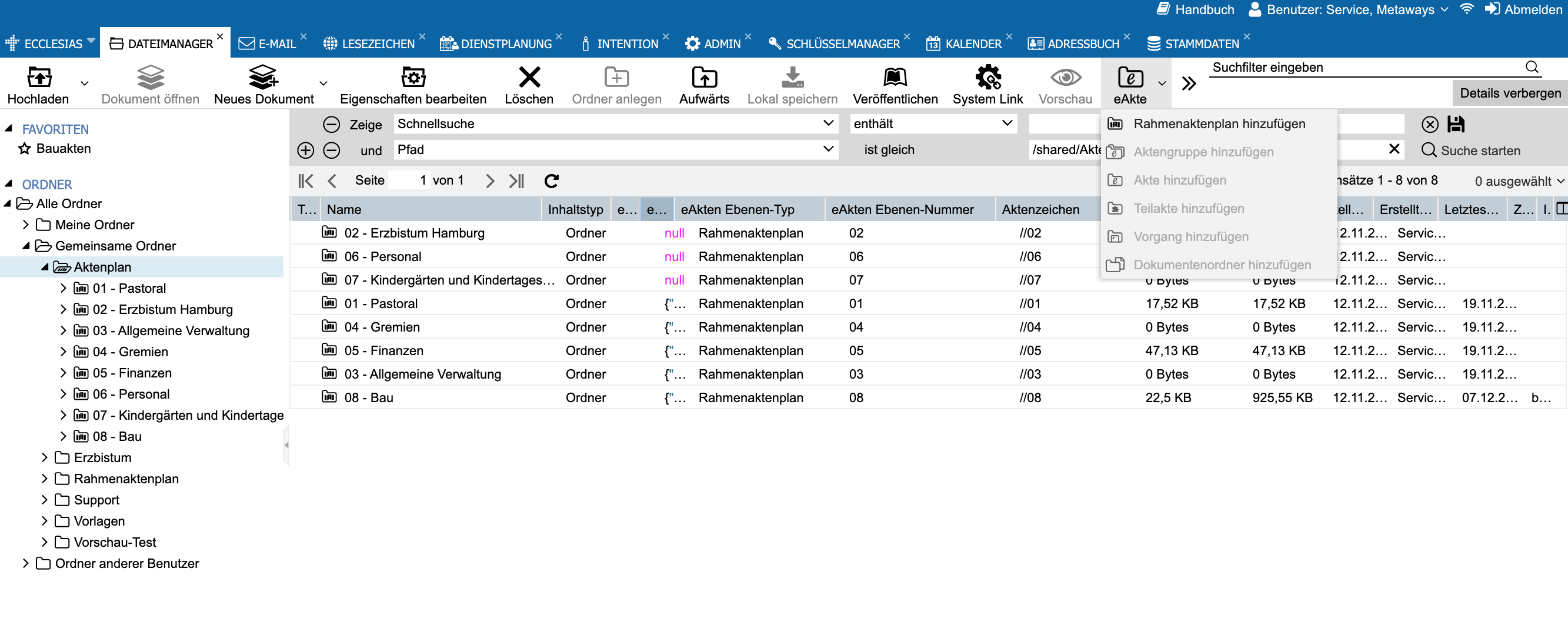Go to previous page of results
Screen dimensions: 1568x642
click(x=332, y=180)
